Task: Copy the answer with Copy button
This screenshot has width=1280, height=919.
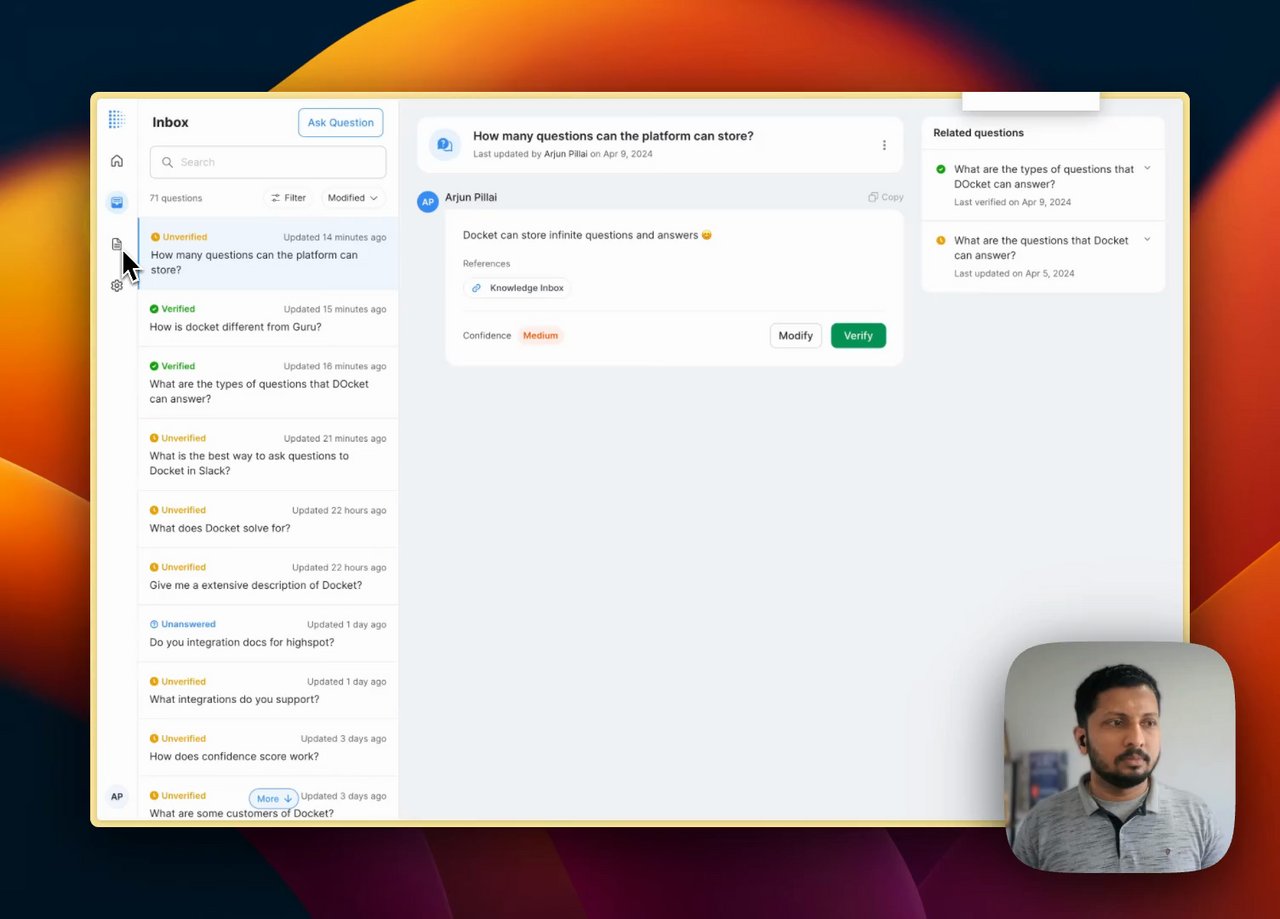Action: coord(886,197)
